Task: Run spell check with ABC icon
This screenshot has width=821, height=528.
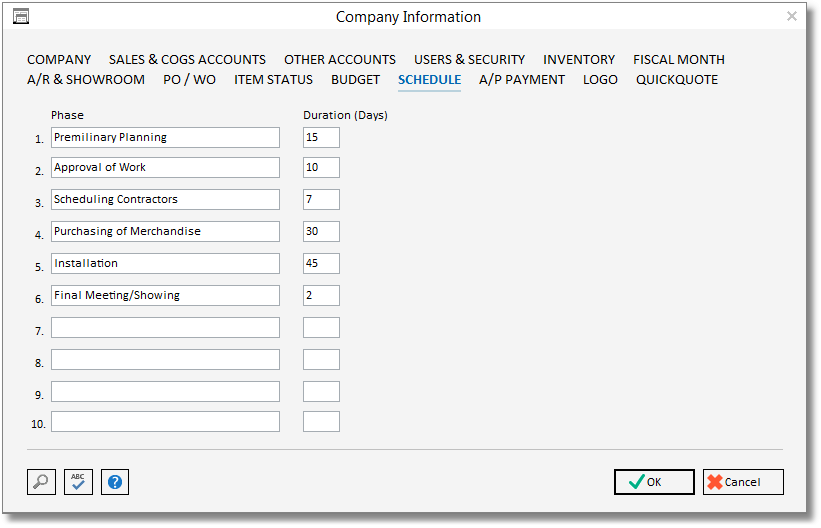Action: (78, 482)
